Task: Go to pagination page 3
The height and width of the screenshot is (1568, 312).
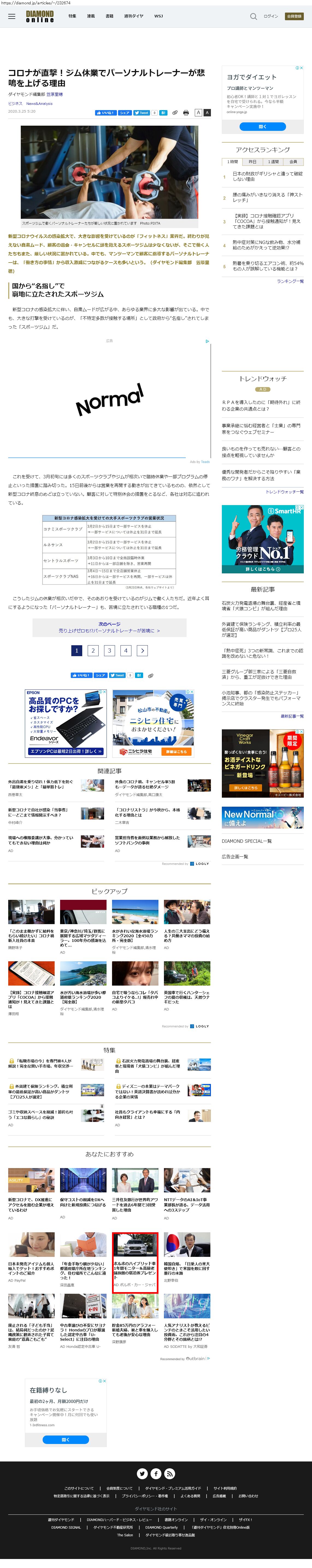Action: click(110, 650)
